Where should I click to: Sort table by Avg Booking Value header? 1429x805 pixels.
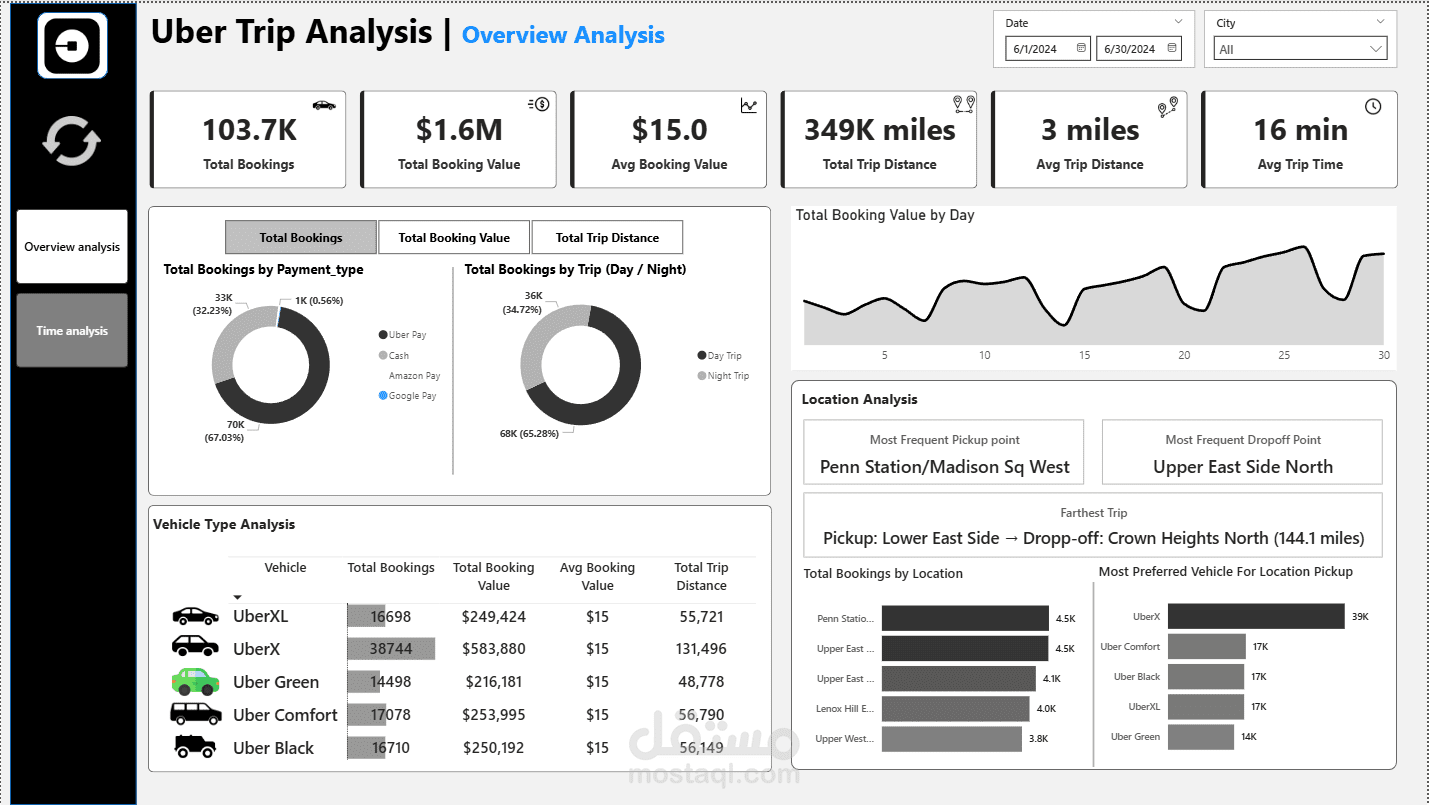point(597,576)
